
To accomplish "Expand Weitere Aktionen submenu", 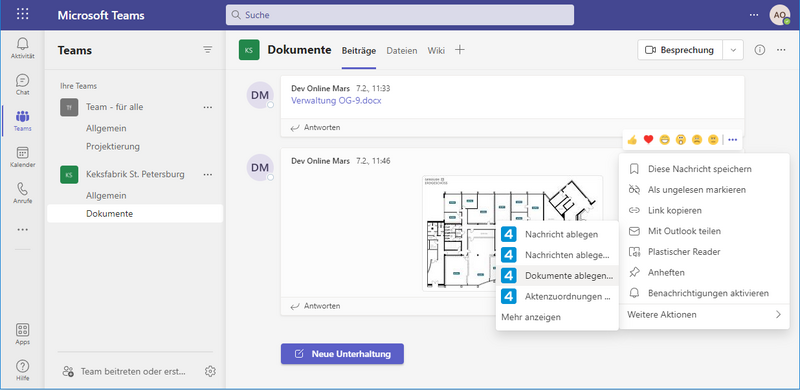I will (705, 314).
